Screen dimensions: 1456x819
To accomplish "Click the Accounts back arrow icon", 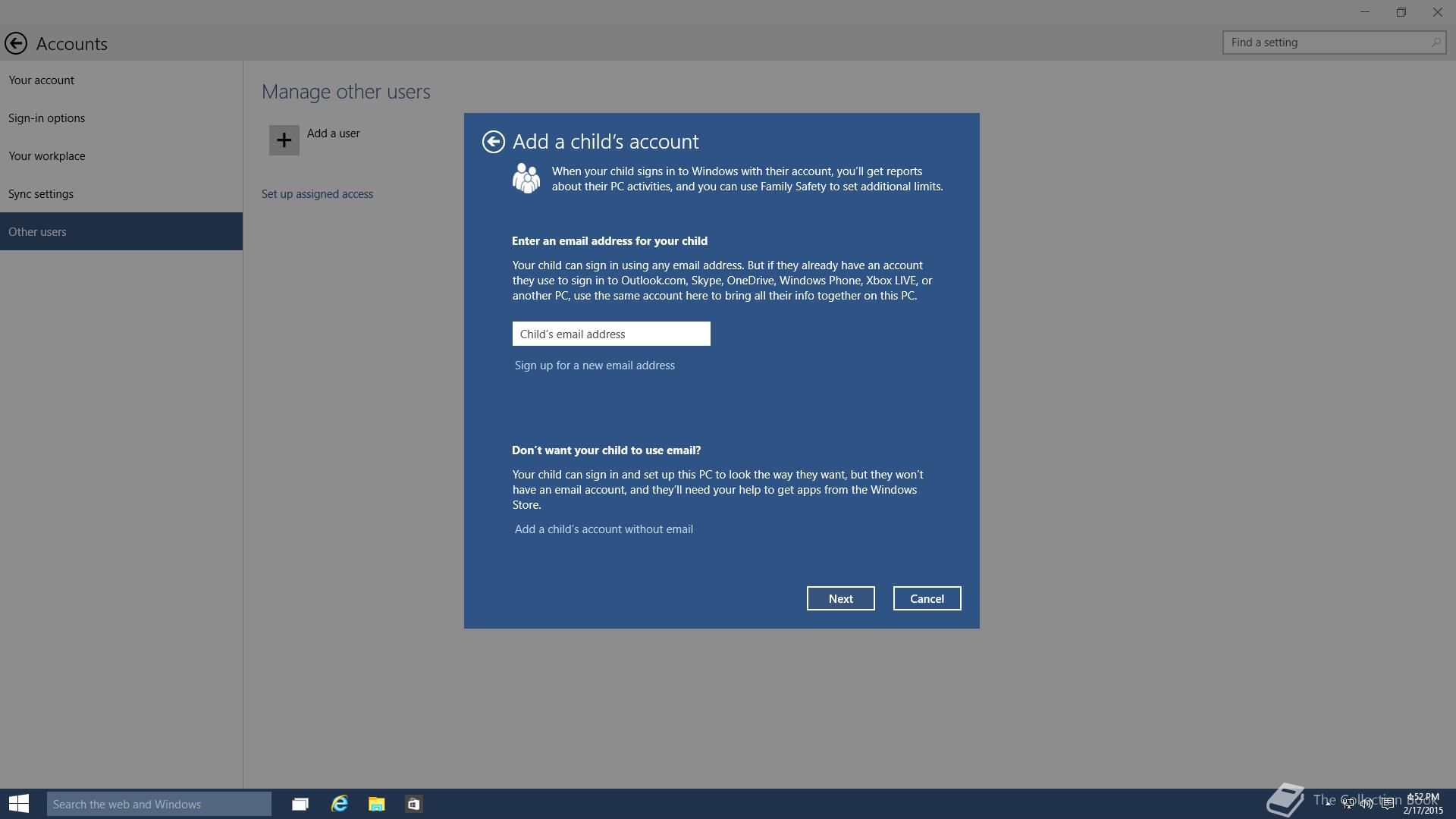I will [x=16, y=43].
